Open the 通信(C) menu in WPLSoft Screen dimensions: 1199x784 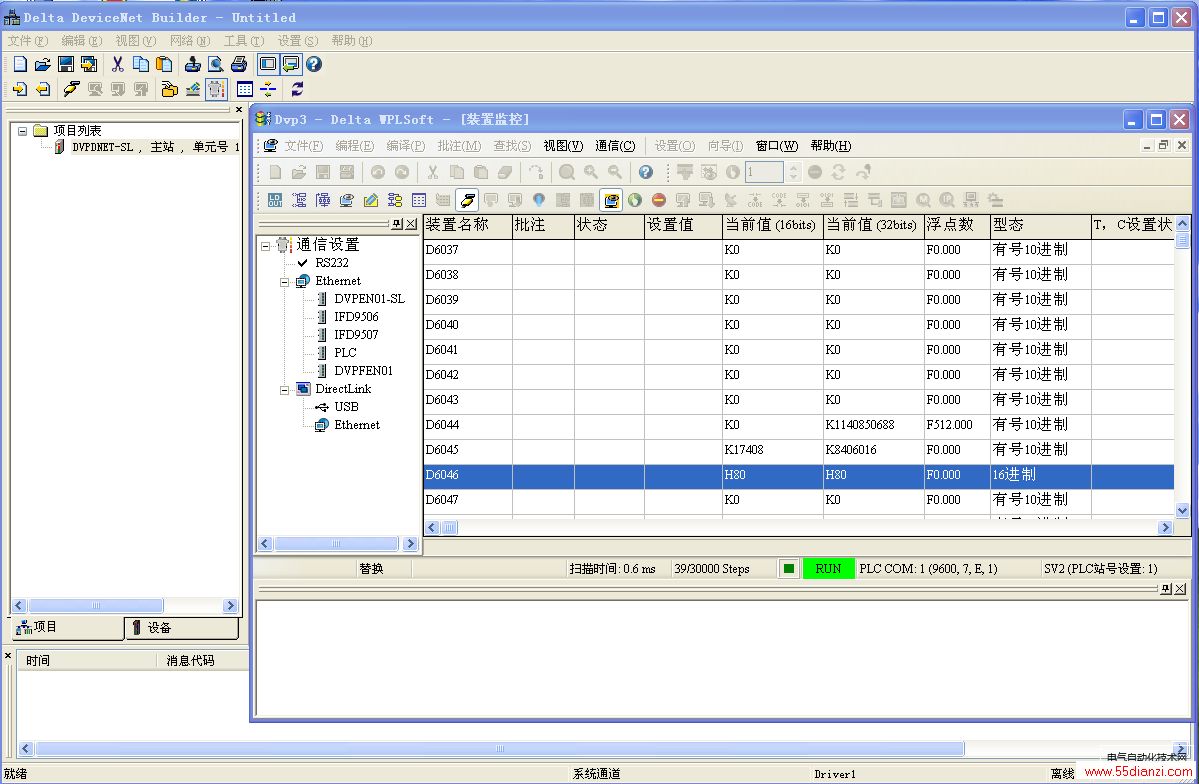coord(615,145)
